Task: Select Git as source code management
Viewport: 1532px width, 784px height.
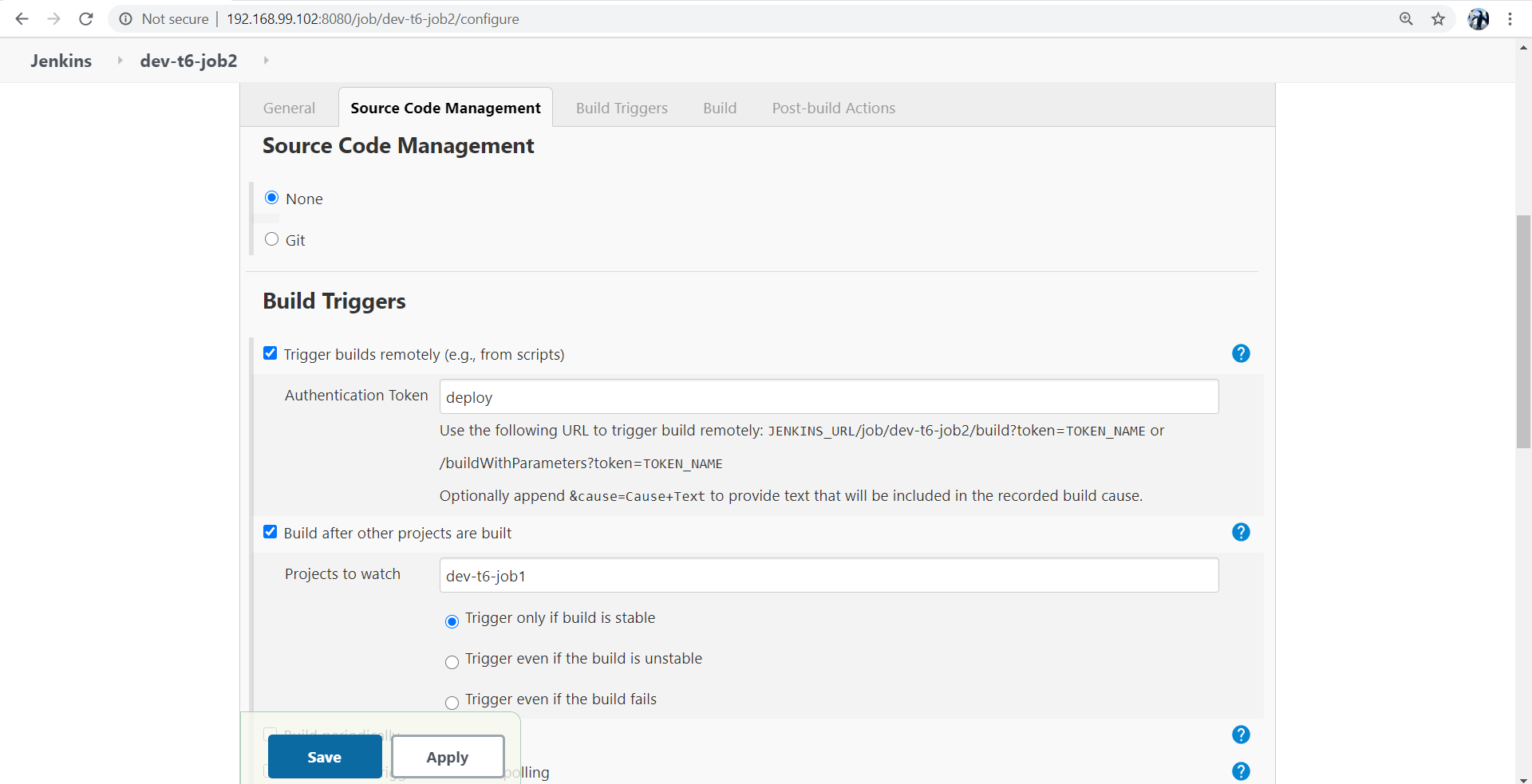Action: (271, 238)
